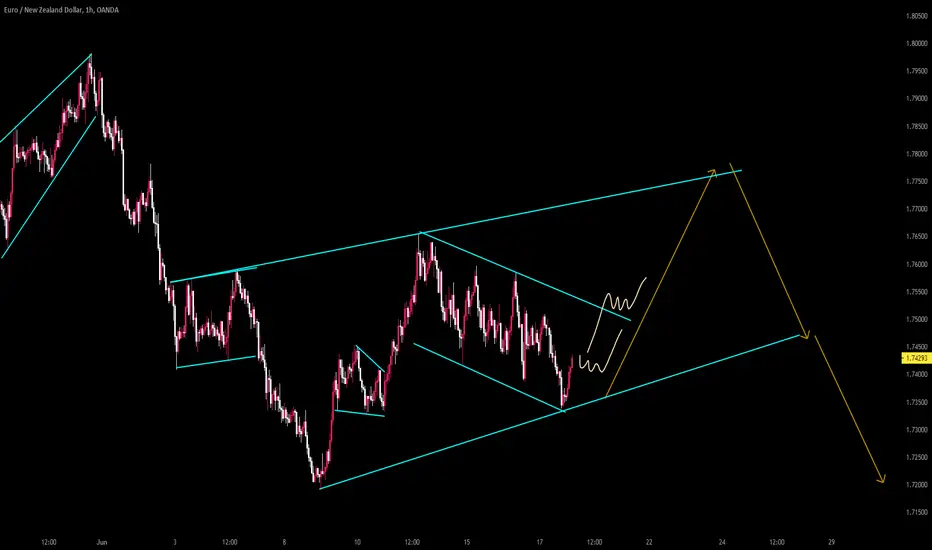This screenshot has height=550, width=932.
Task: Click the 1.71500 price axis label
Action: point(917,513)
